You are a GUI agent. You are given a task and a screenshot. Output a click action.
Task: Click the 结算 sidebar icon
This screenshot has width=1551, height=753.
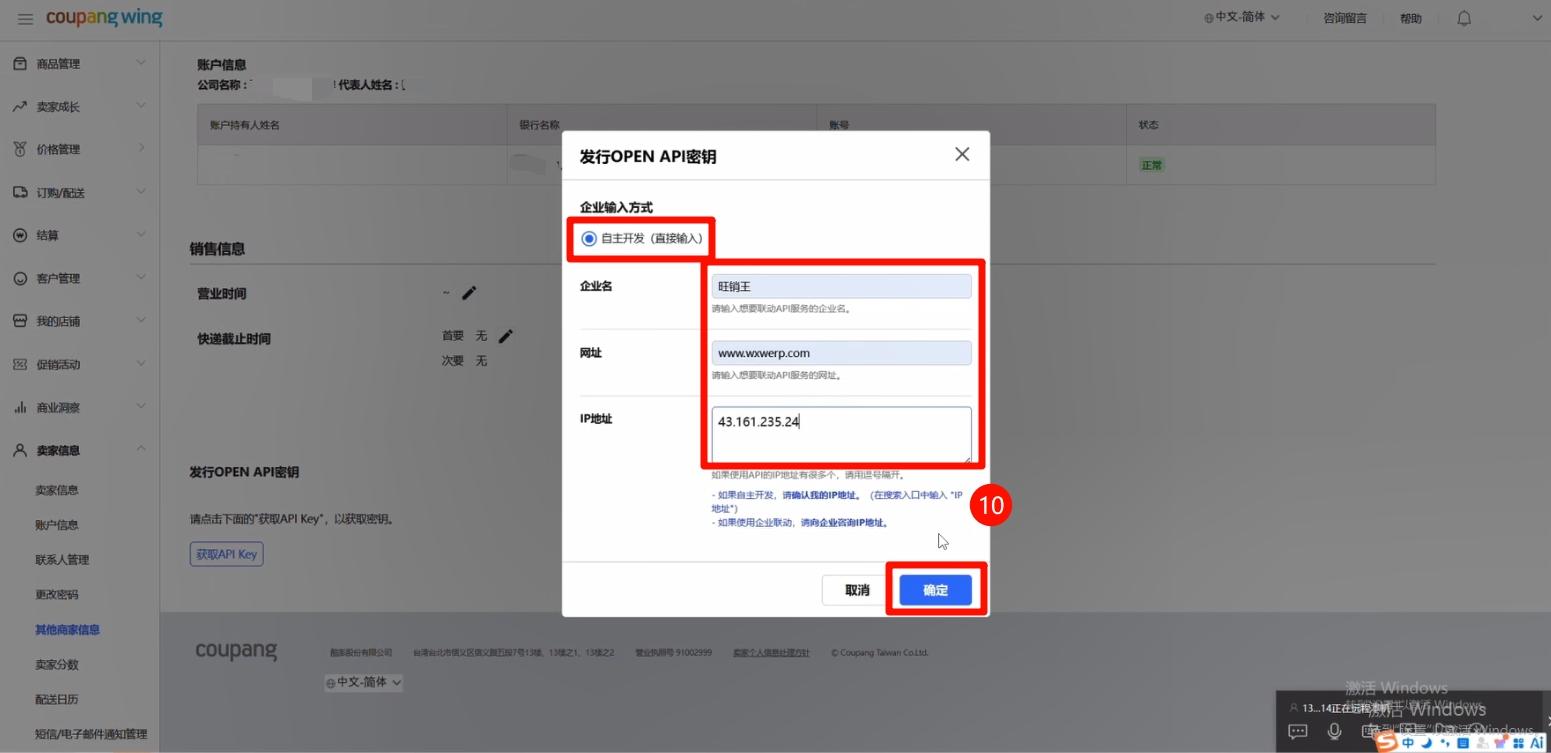[19, 235]
